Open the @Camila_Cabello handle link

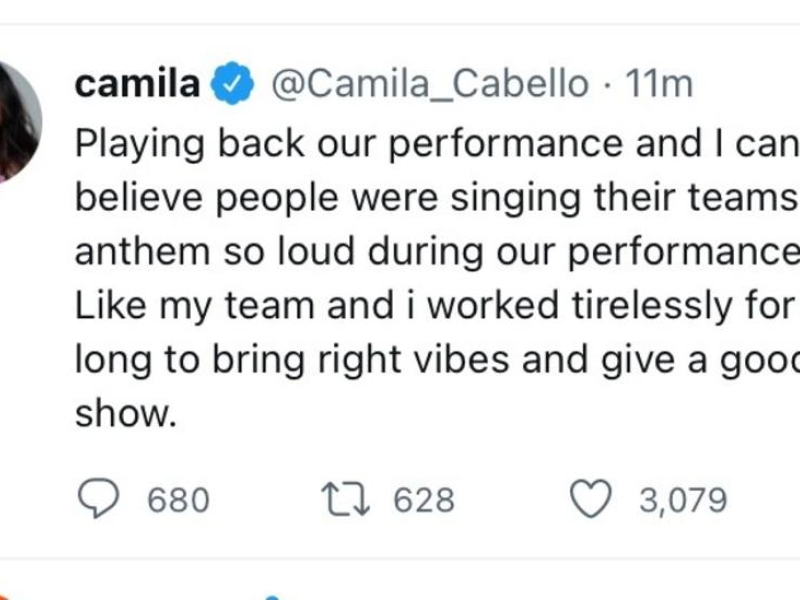[x=430, y=84]
